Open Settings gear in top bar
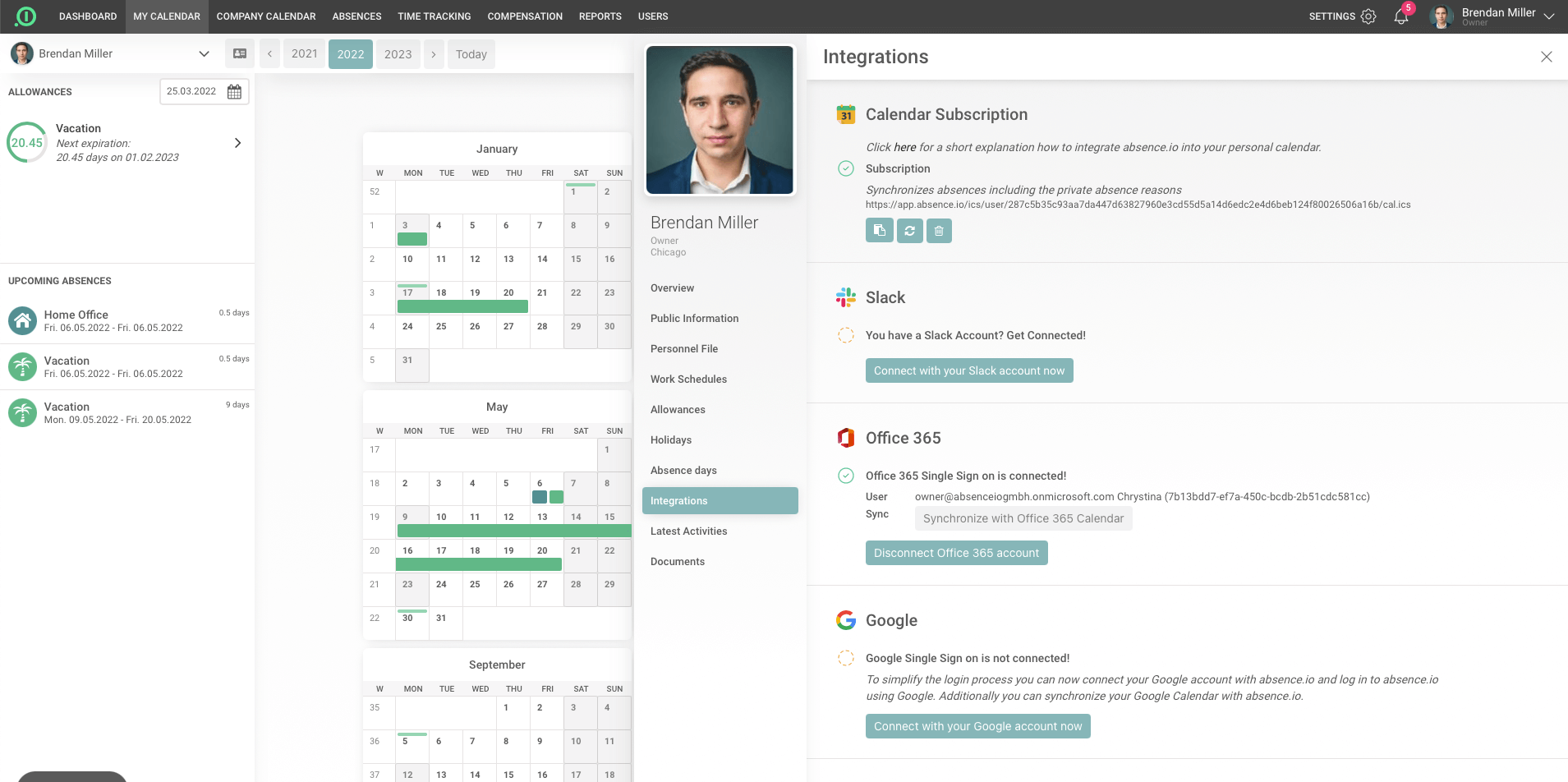 [1368, 16]
